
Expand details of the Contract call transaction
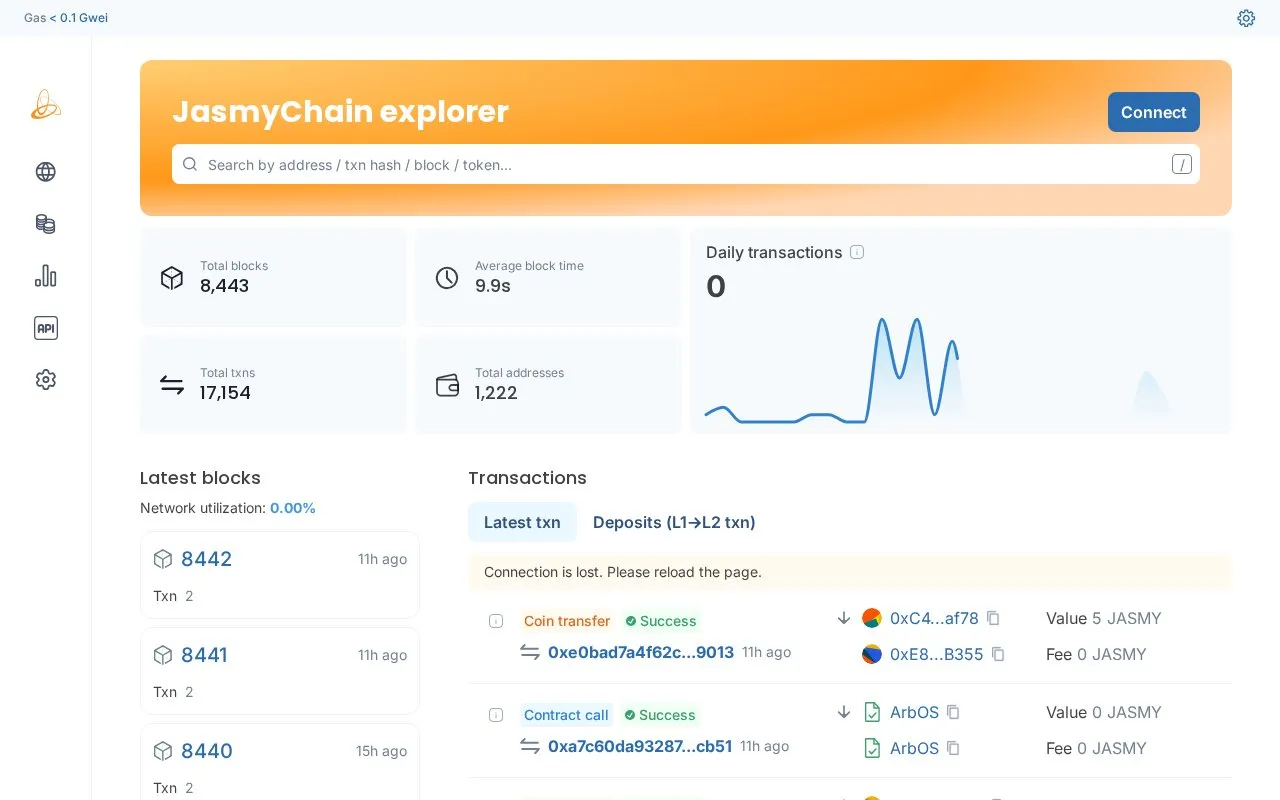click(496, 715)
